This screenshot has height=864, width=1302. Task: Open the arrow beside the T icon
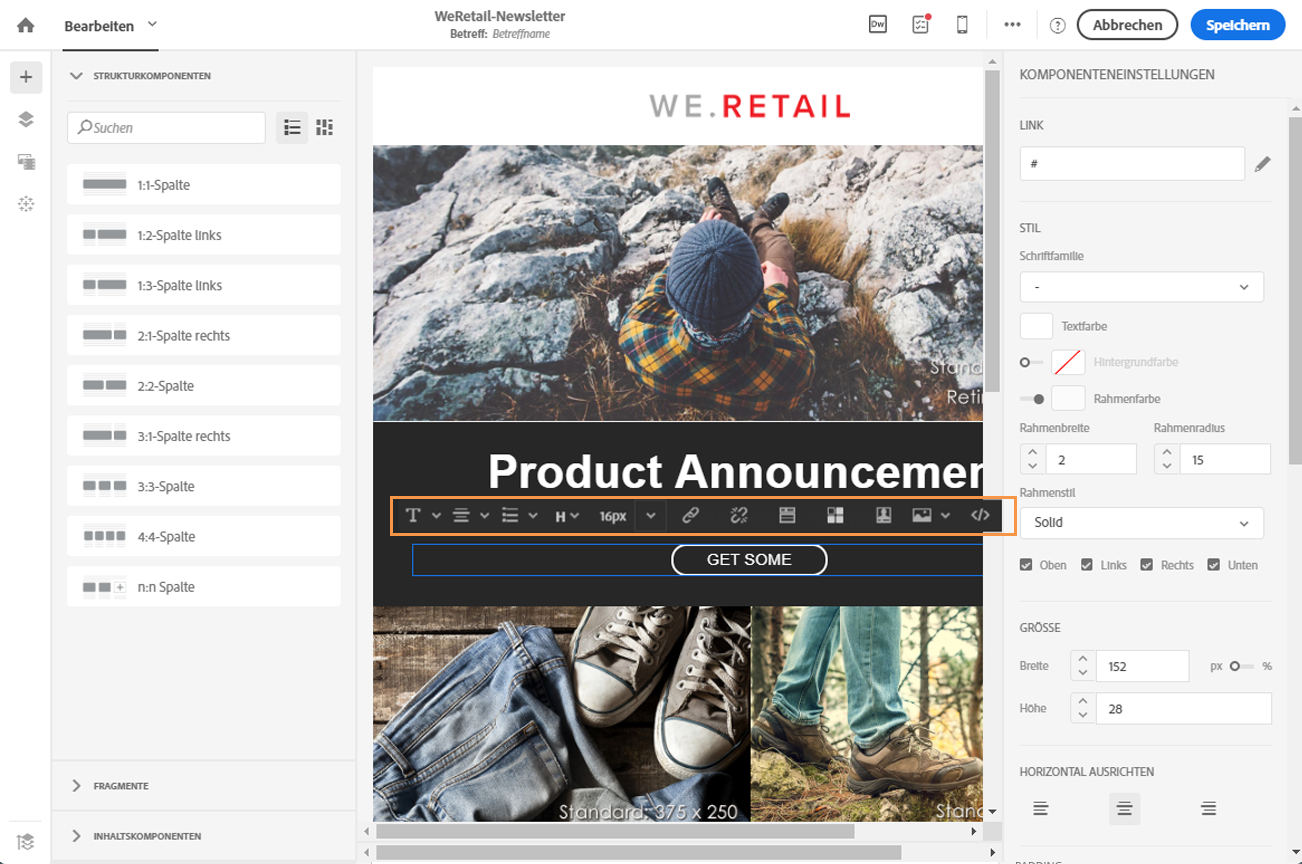436,516
